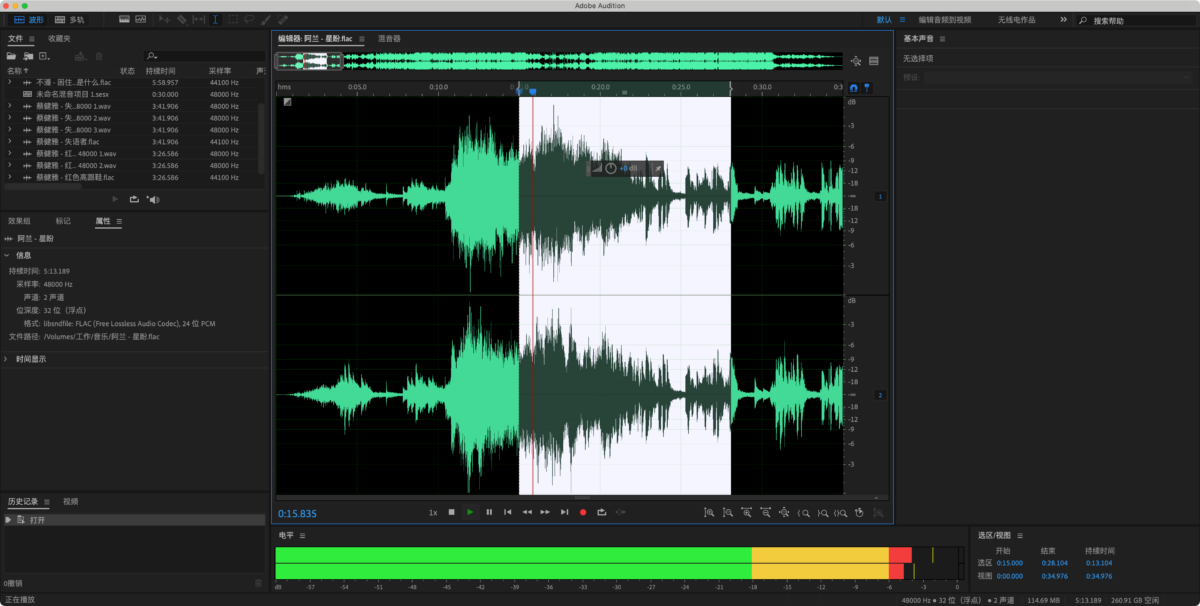
Task: Zoom in time icon
Action: tap(746, 512)
